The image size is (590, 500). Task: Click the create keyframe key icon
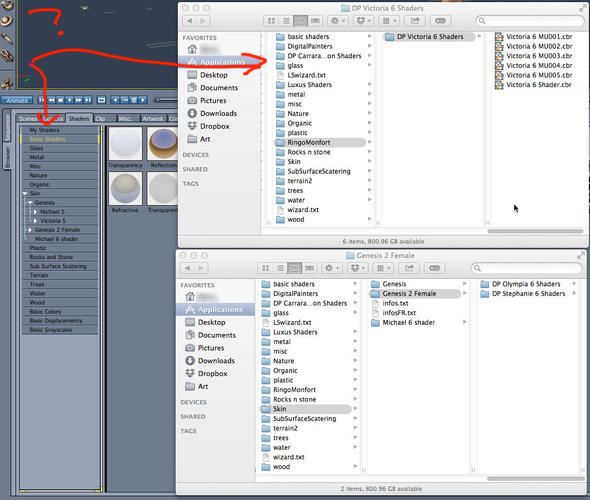pos(124,100)
